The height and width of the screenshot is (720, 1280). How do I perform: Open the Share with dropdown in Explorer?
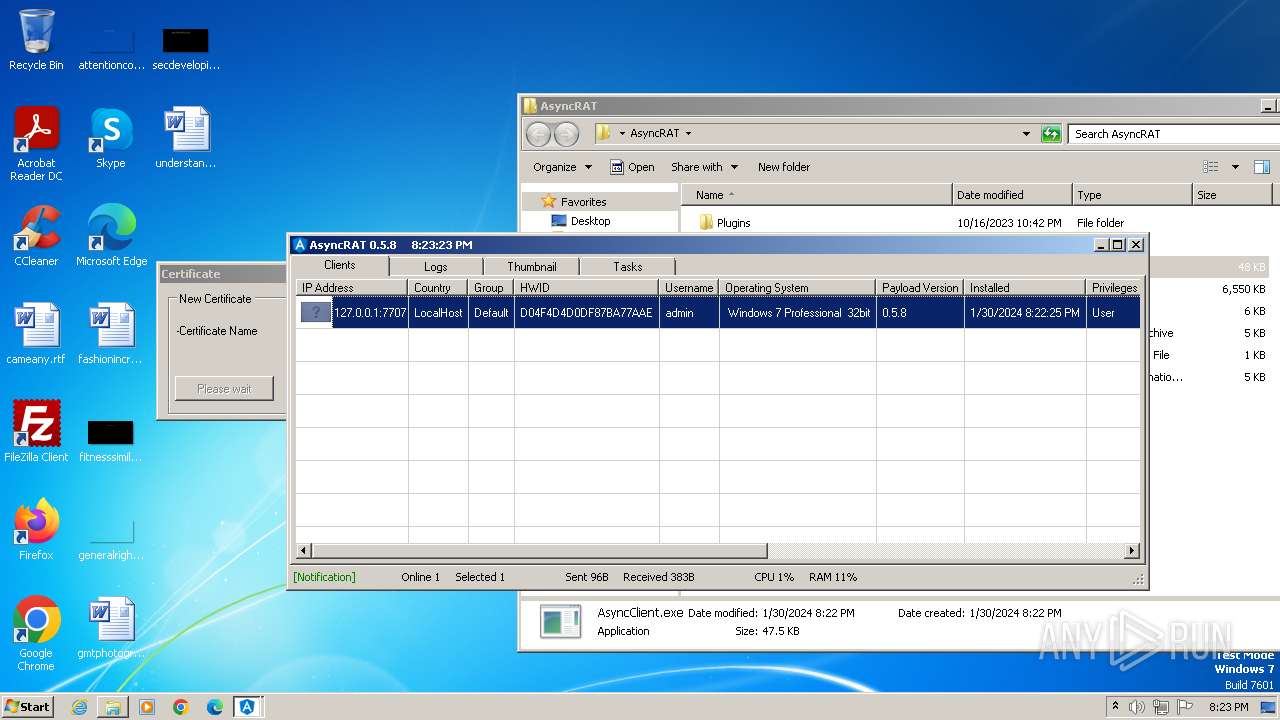(x=704, y=167)
